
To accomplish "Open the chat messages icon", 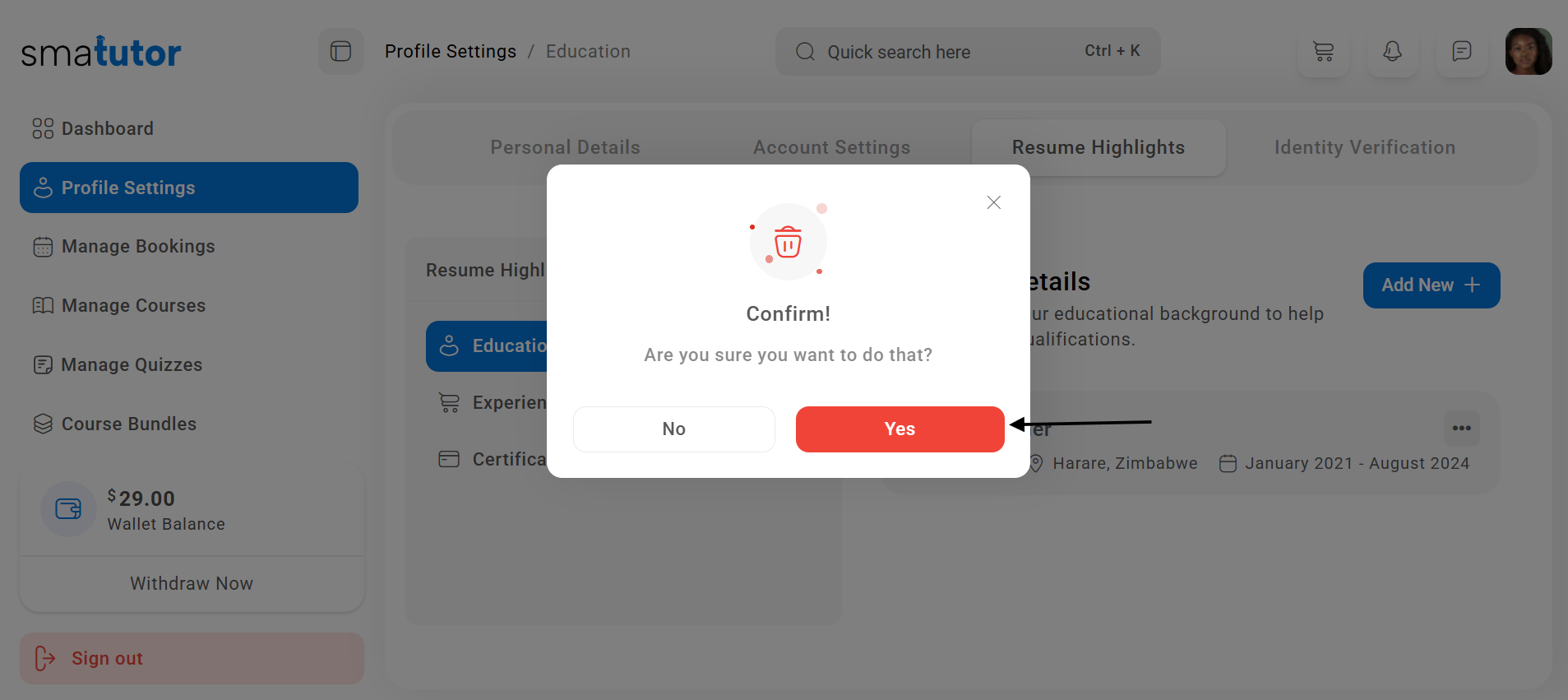I will (x=1461, y=52).
